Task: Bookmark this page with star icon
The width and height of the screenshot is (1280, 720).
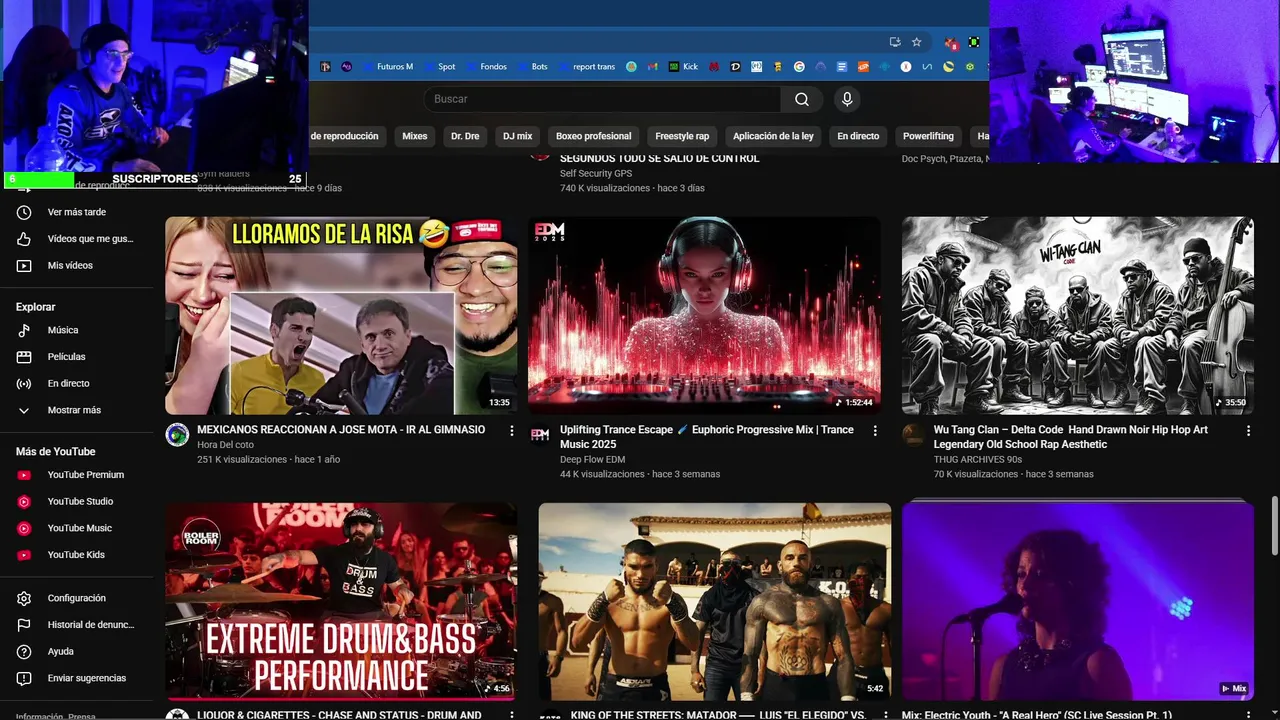Action: point(916,42)
